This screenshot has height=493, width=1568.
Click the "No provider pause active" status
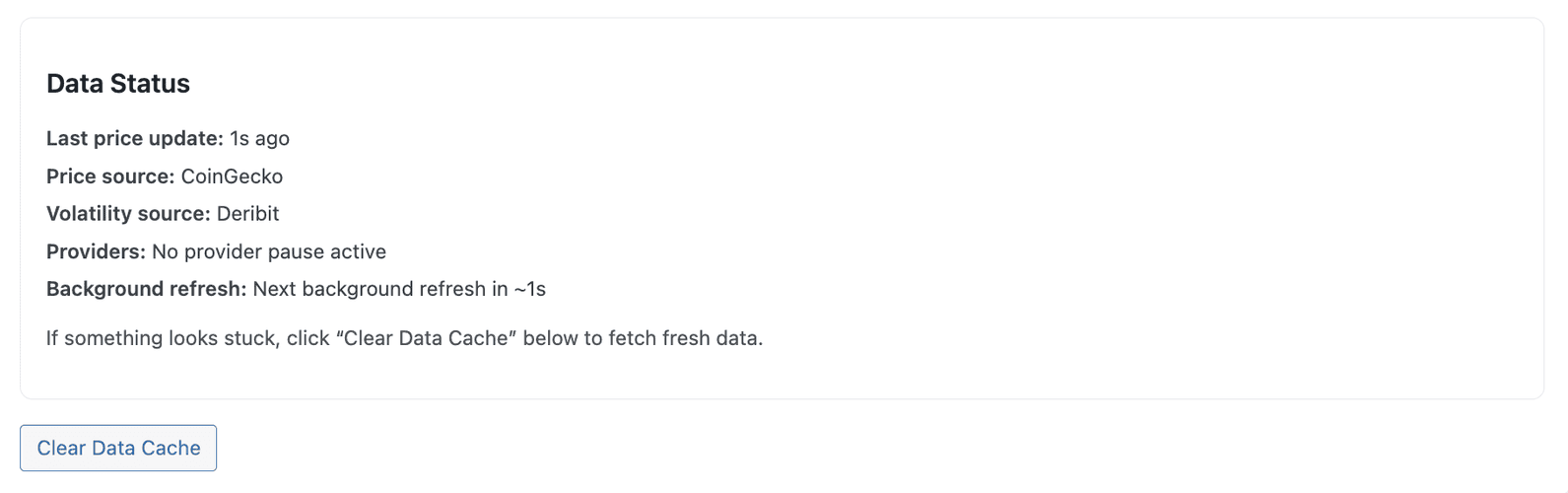point(269,251)
